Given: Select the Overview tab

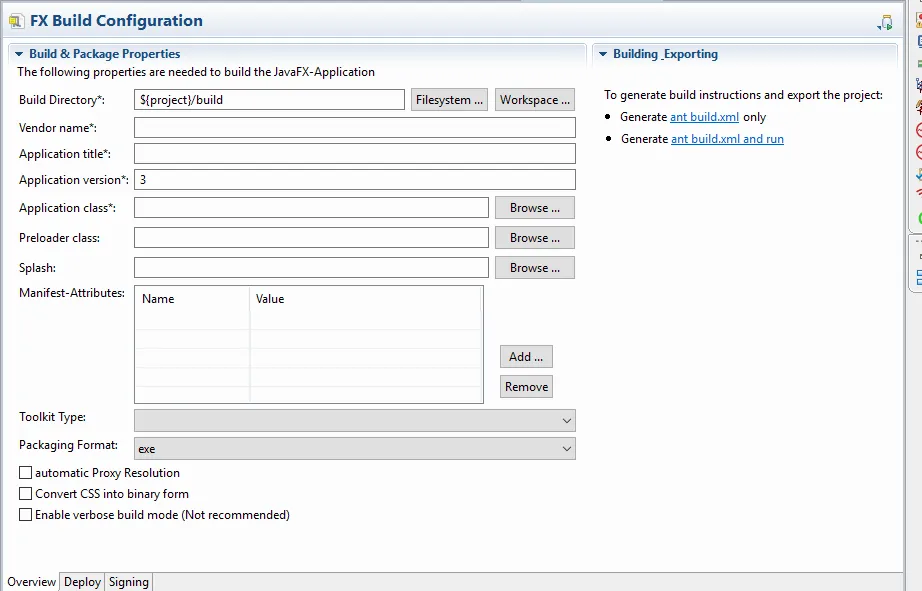Looking at the screenshot, I should [31, 582].
